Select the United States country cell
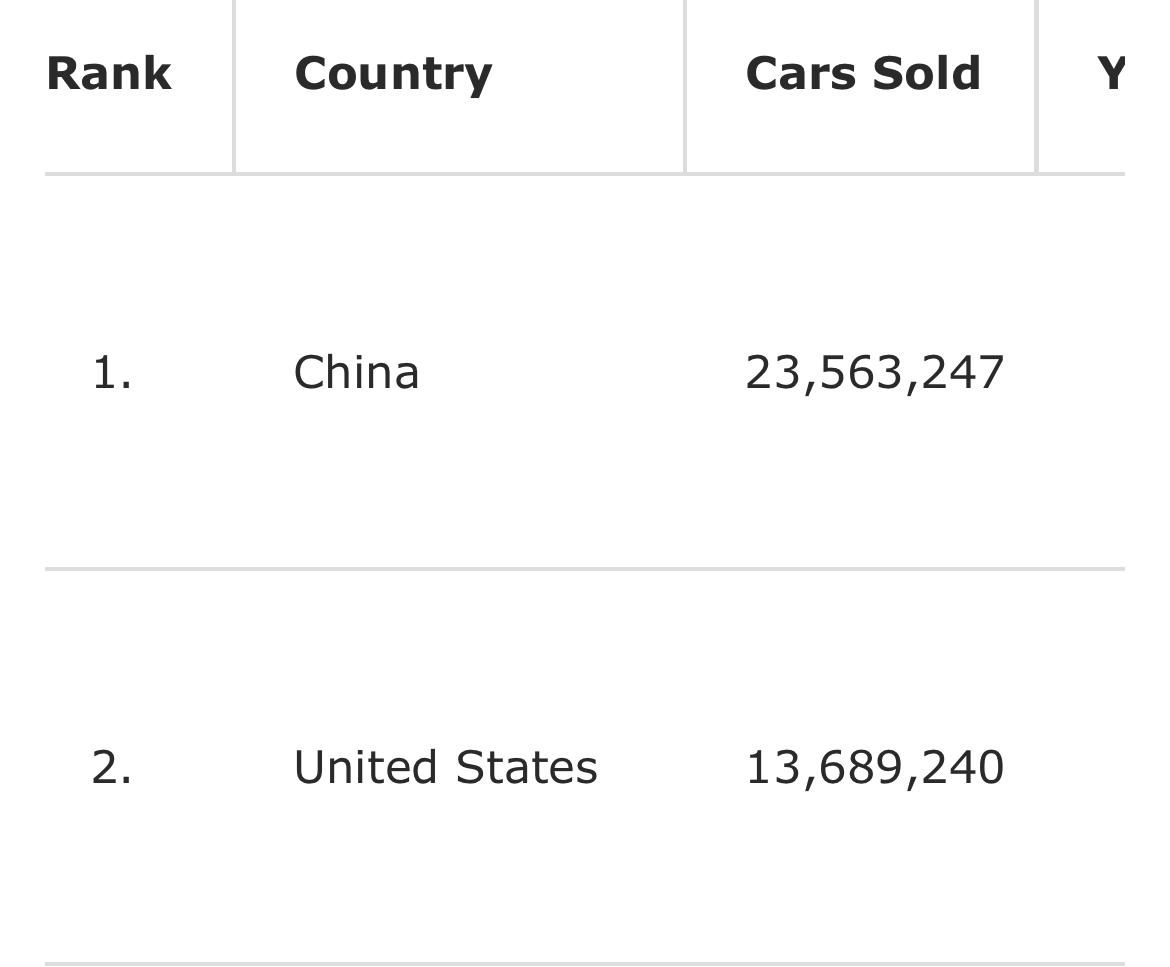Image resolution: width=1170 pixels, height=967 pixels. click(445, 767)
